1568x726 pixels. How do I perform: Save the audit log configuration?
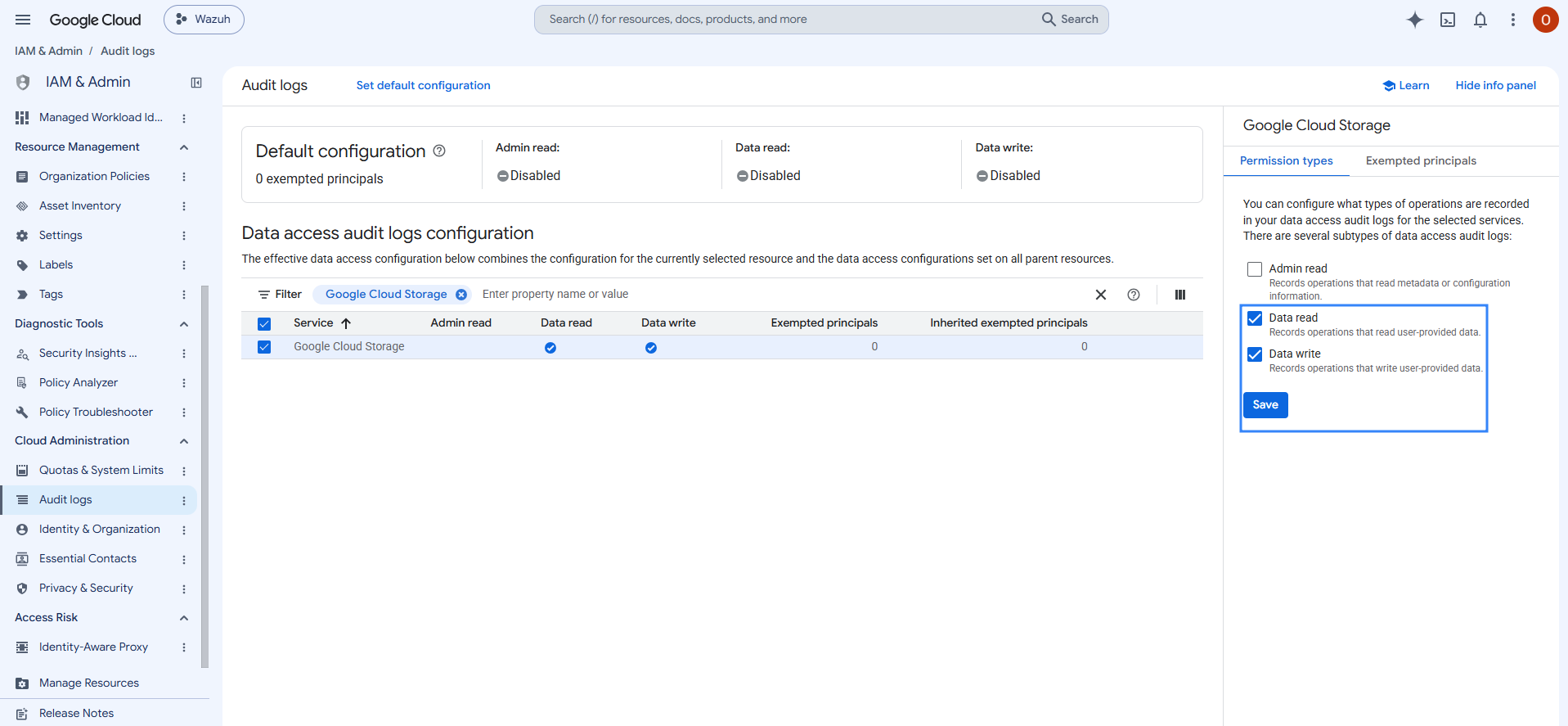coord(1265,405)
